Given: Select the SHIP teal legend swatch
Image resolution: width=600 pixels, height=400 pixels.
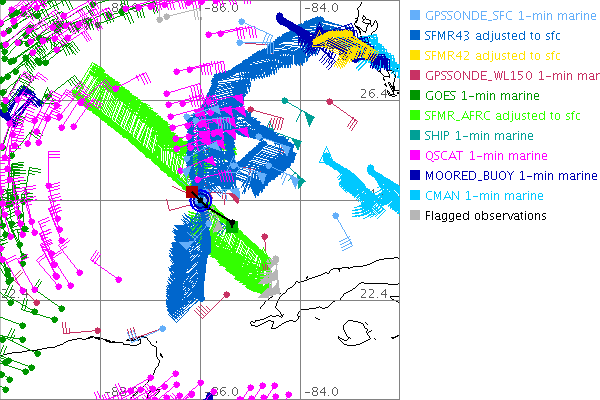Looking at the screenshot, I should coord(415,136).
